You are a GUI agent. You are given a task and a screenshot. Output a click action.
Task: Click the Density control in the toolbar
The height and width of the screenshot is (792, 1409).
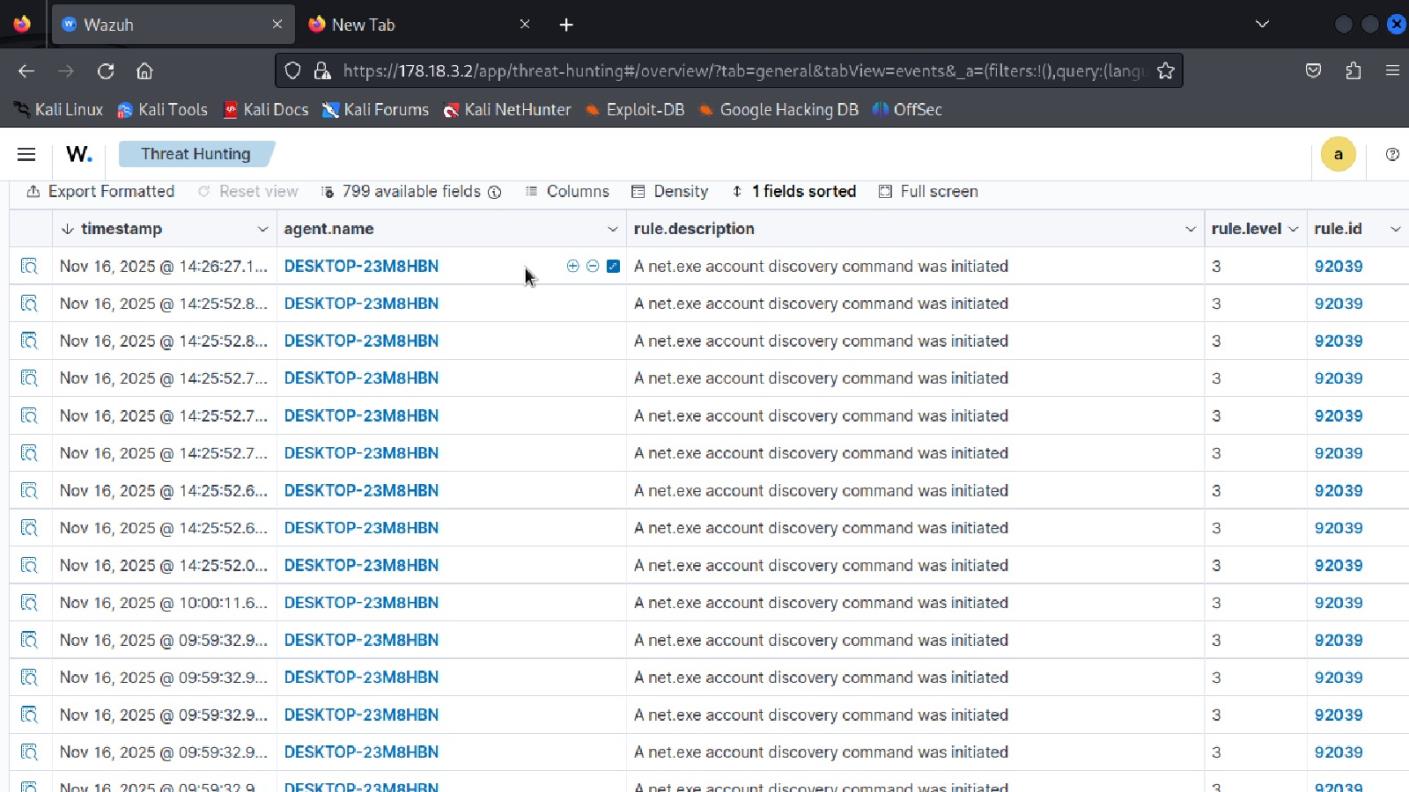(x=670, y=191)
